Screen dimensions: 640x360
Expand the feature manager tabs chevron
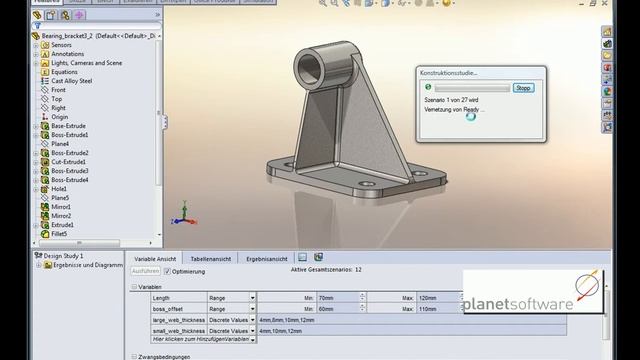[x=158, y=15]
